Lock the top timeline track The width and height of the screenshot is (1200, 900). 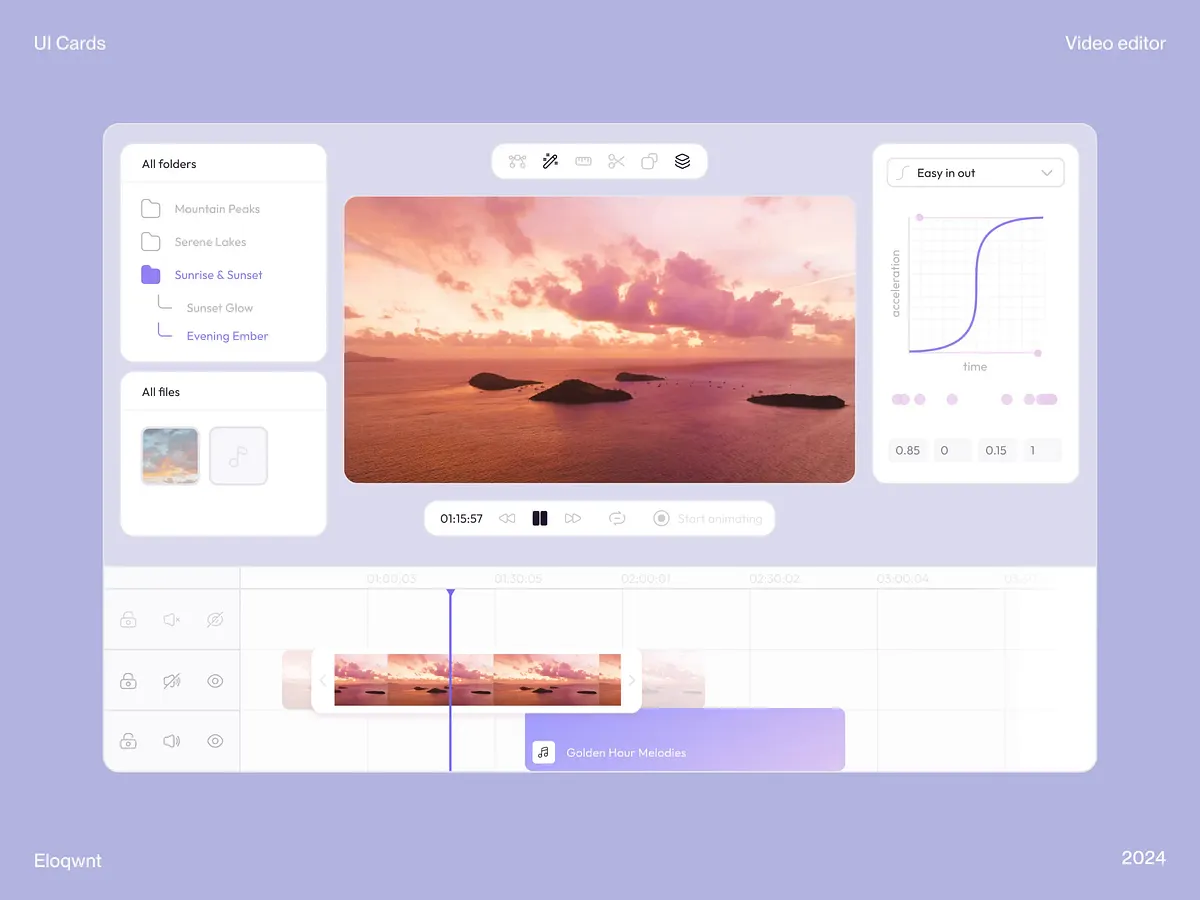tap(128, 620)
